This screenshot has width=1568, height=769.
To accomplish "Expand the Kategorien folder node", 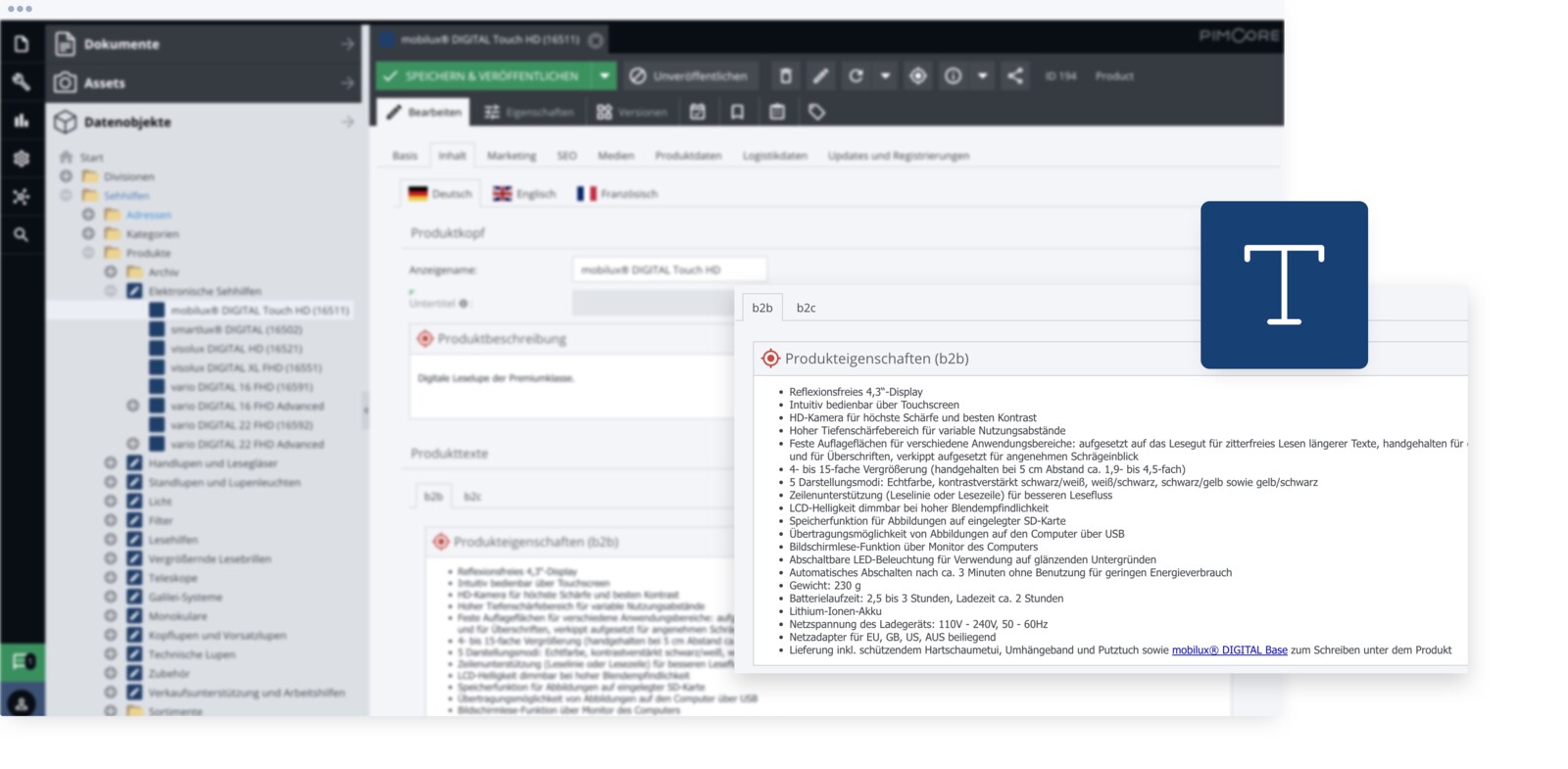I will 88,233.
